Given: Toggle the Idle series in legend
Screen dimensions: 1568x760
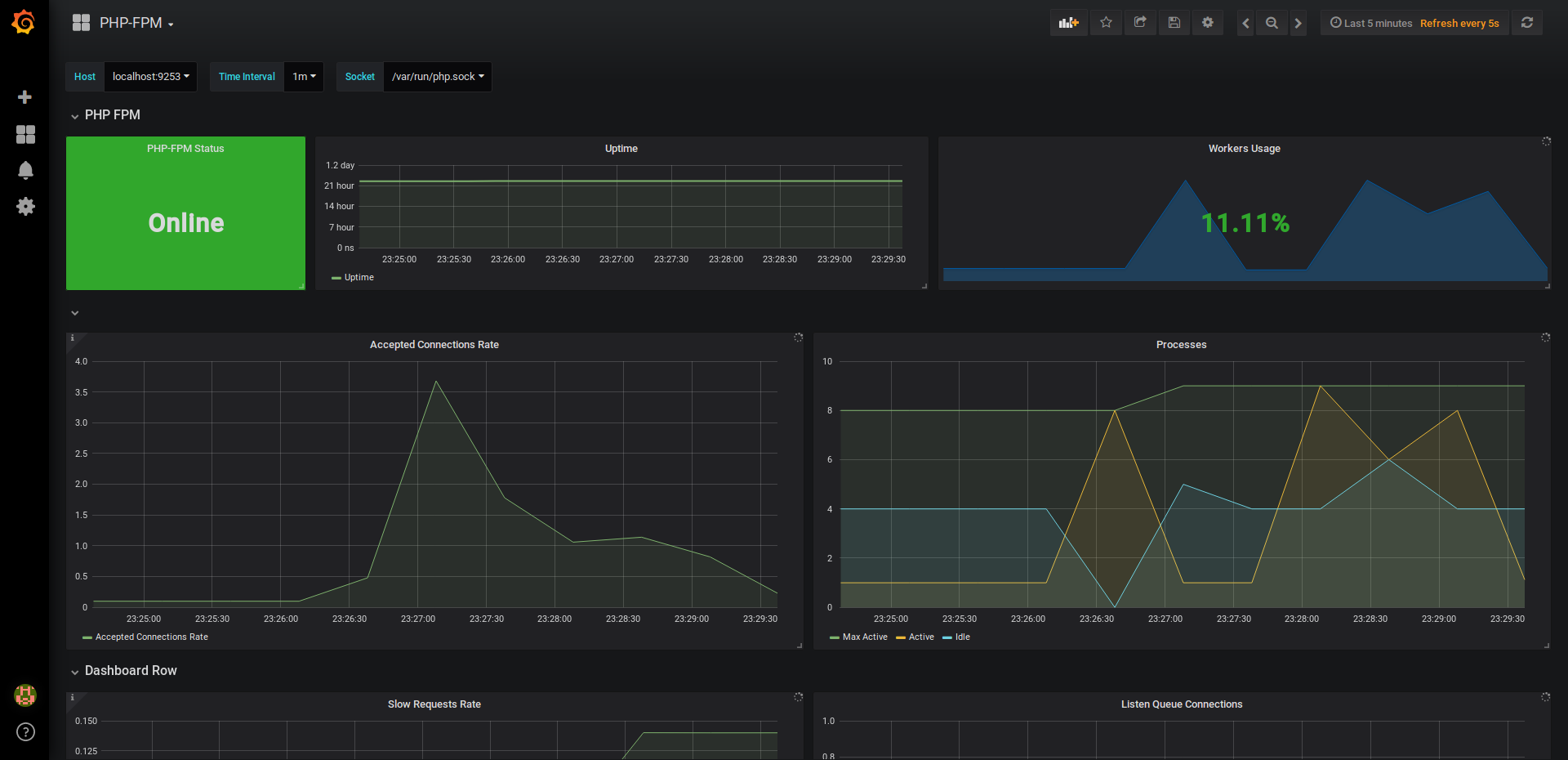Looking at the screenshot, I should pos(962,637).
